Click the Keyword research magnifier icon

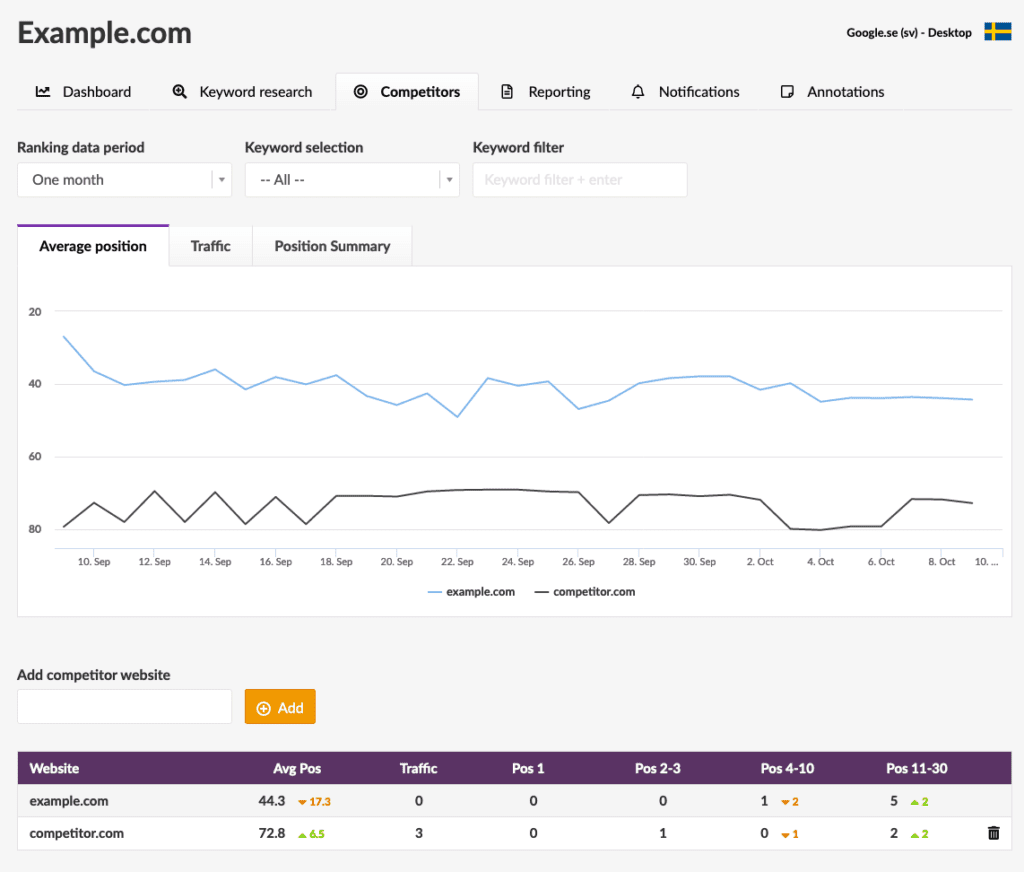(180, 92)
